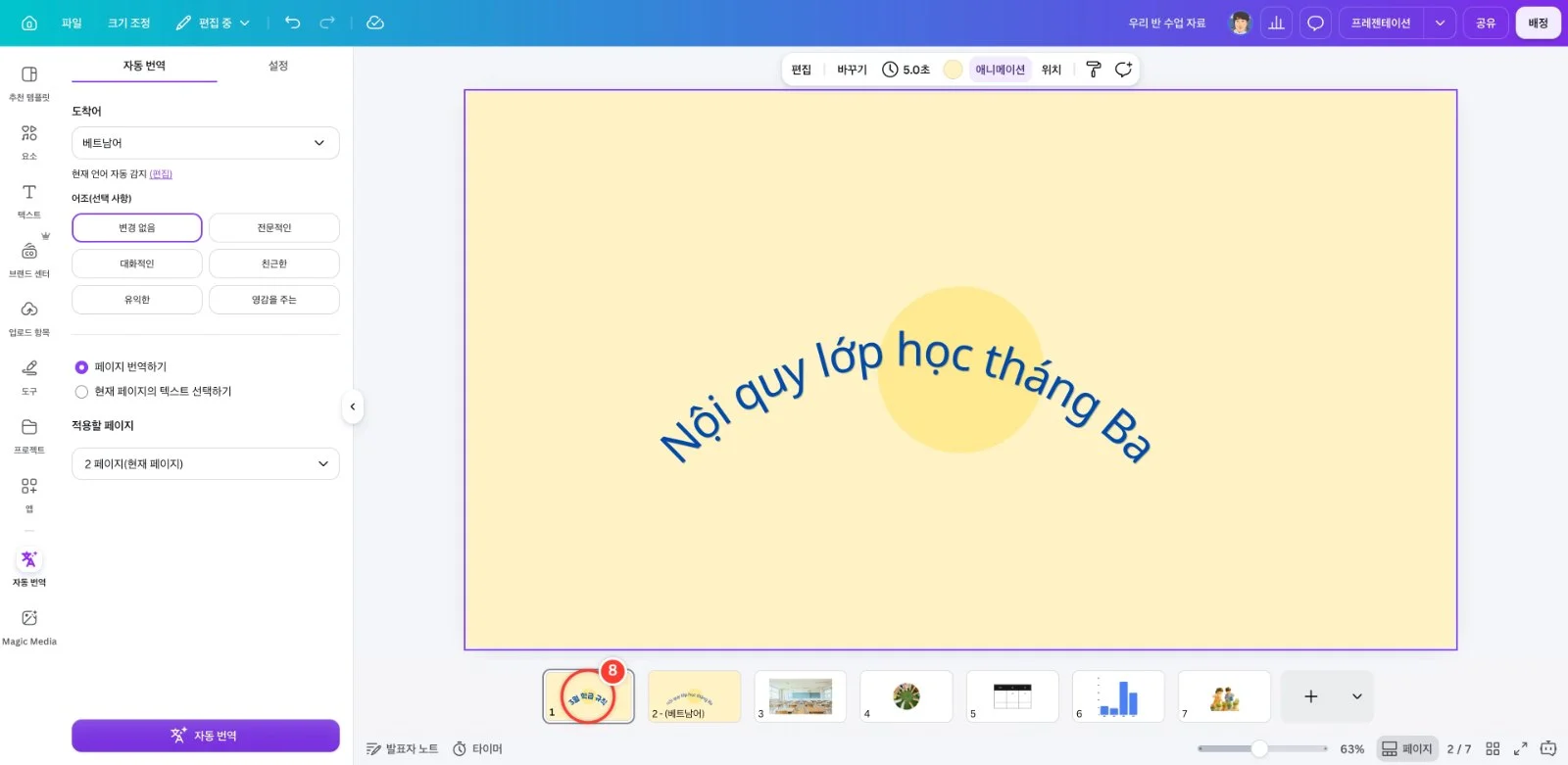Viewport: 1568px width, 765px height.
Task: Expand the 편집 중 mode dropdown
Action: click(x=213, y=23)
